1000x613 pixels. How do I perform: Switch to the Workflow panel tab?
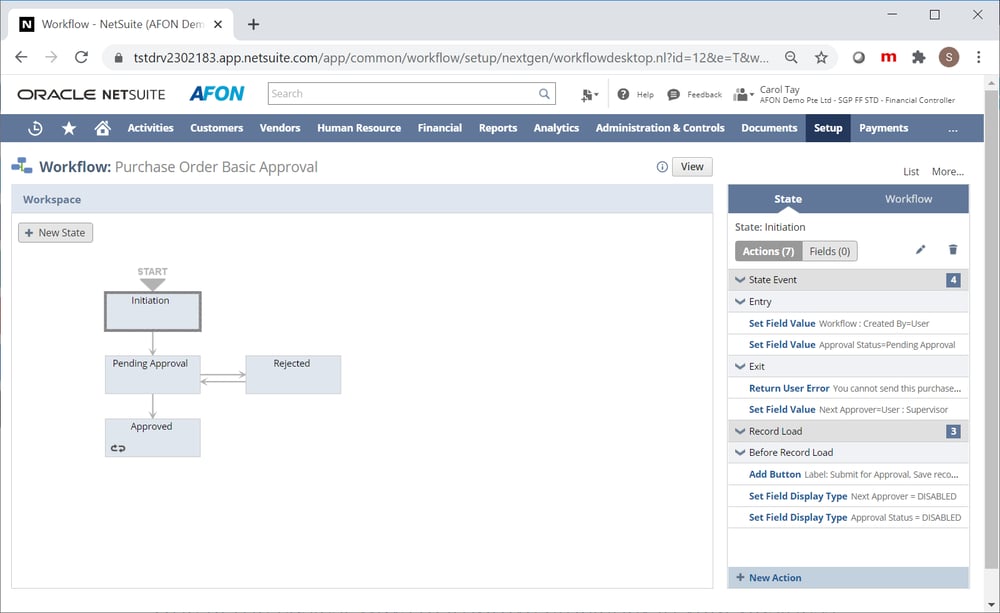(908, 199)
